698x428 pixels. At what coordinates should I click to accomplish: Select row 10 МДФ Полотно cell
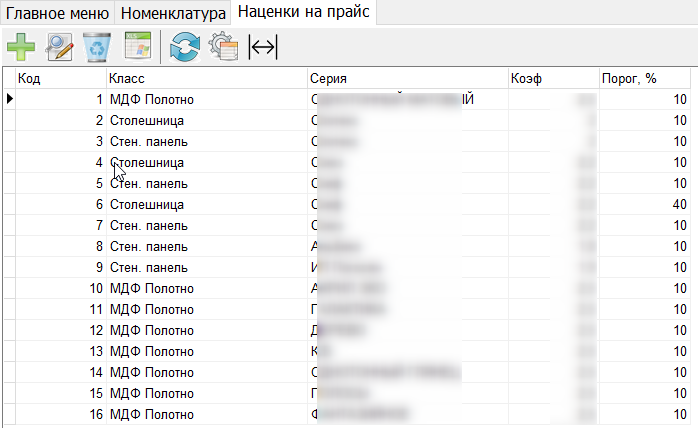[x=151, y=288]
